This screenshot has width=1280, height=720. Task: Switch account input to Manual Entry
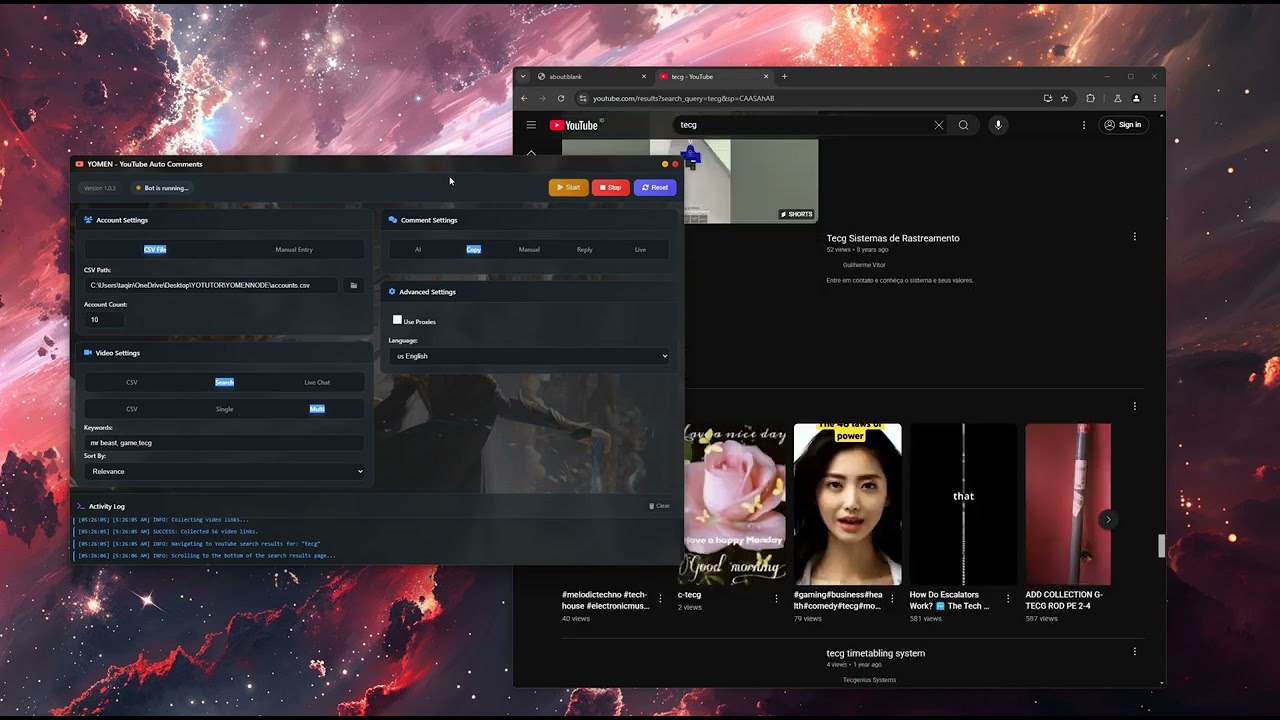pyautogui.click(x=293, y=249)
